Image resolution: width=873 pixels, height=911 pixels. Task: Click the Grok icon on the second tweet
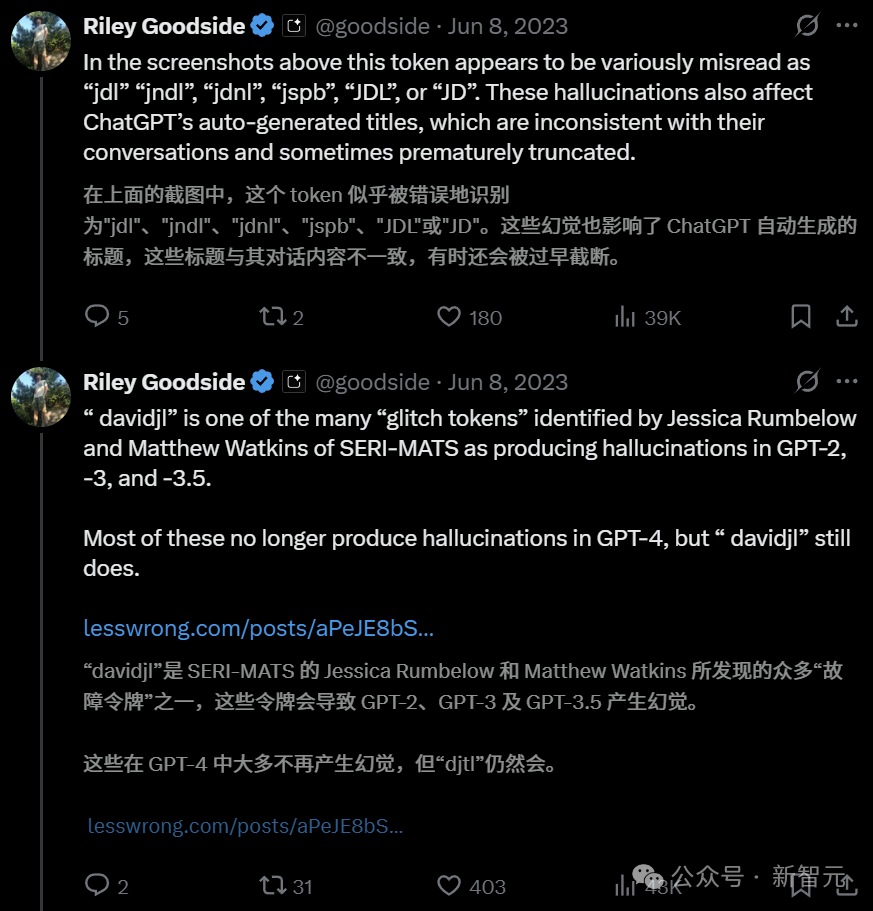[x=807, y=382]
